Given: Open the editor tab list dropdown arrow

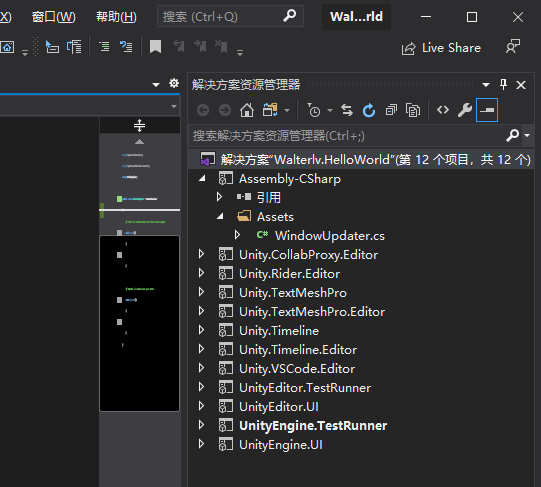Looking at the screenshot, I should [156, 84].
